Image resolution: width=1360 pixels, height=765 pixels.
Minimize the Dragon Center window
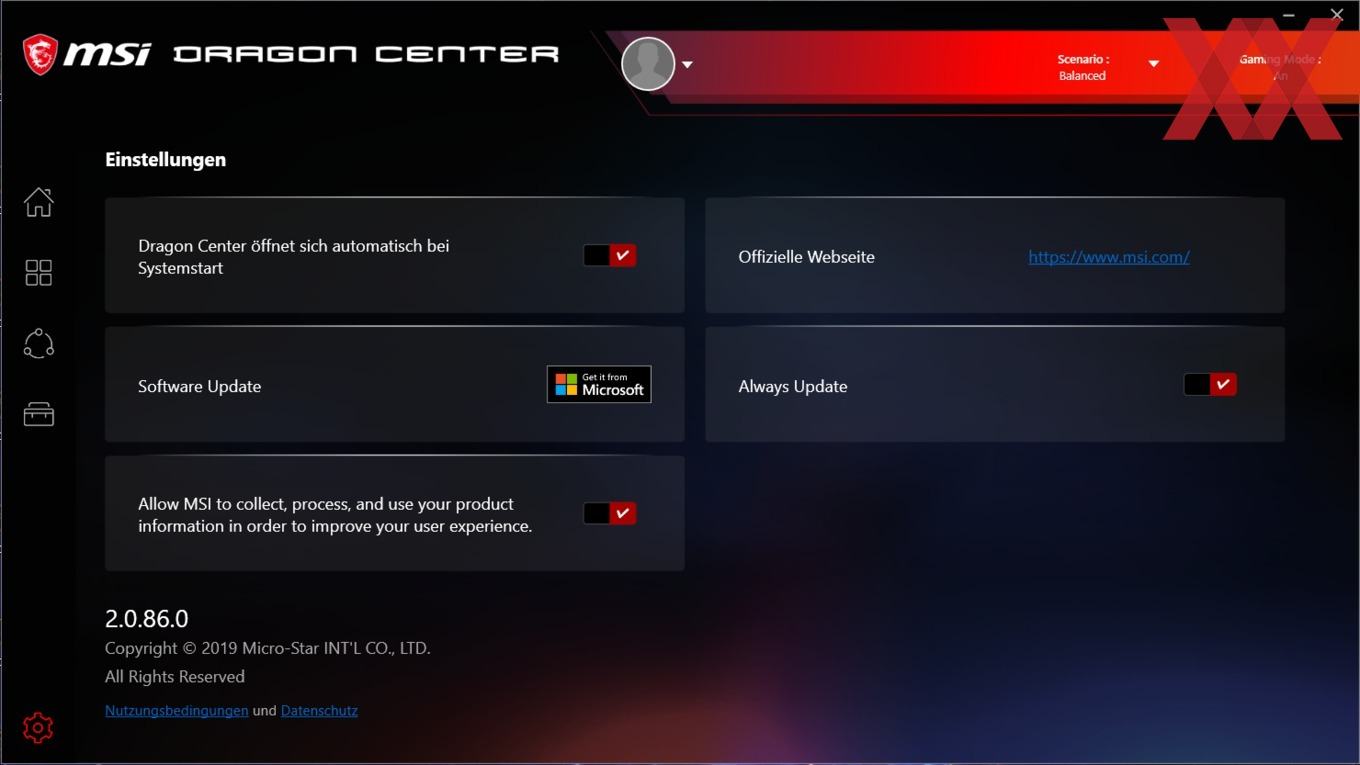click(1289, 15)
